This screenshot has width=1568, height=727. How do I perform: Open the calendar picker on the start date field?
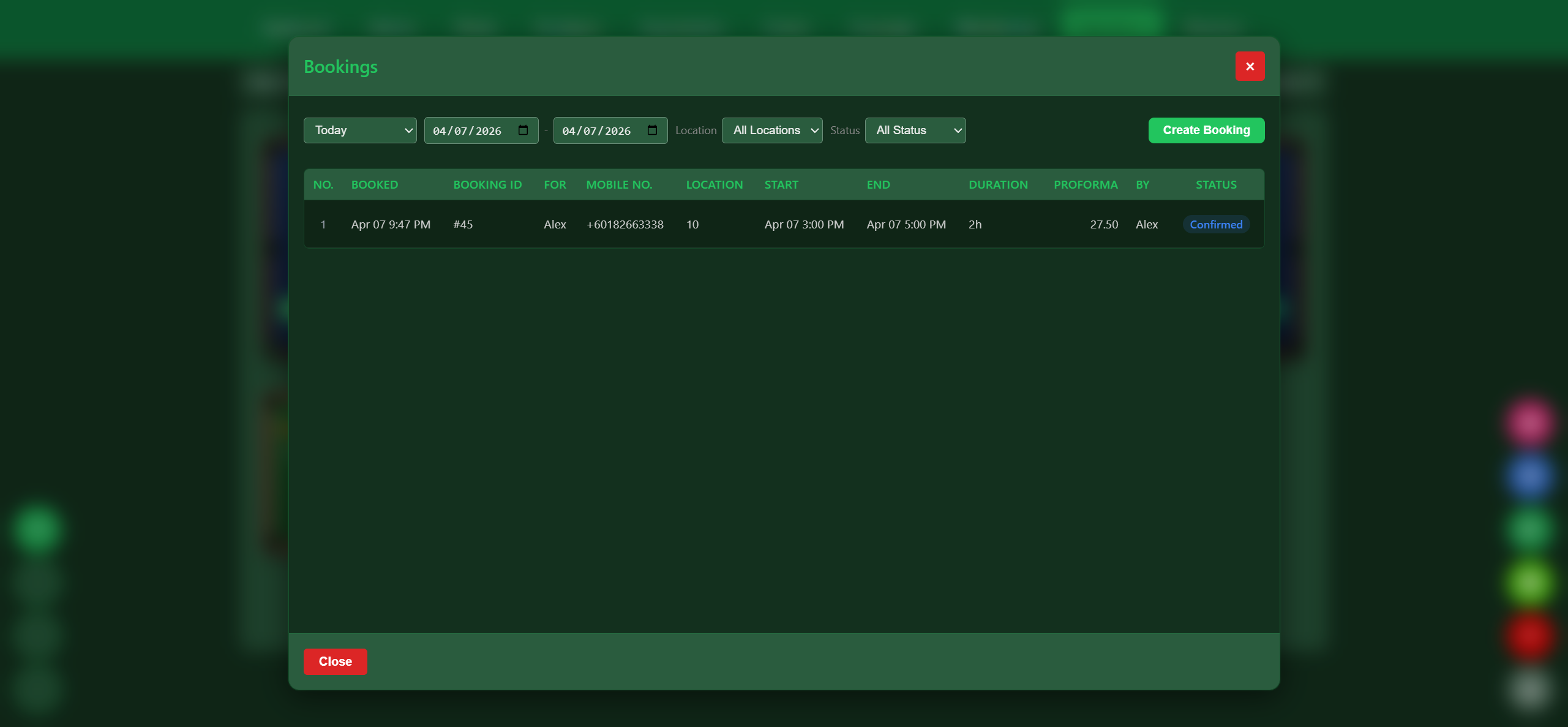pos(523,130)
